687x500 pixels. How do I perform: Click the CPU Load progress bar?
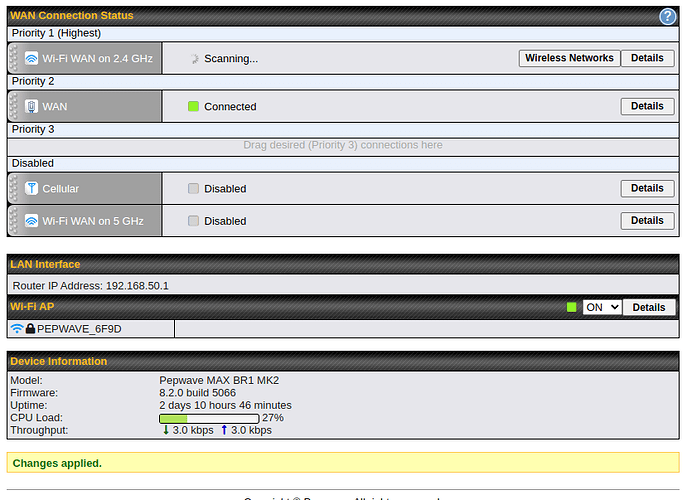[x=209, y=418]
